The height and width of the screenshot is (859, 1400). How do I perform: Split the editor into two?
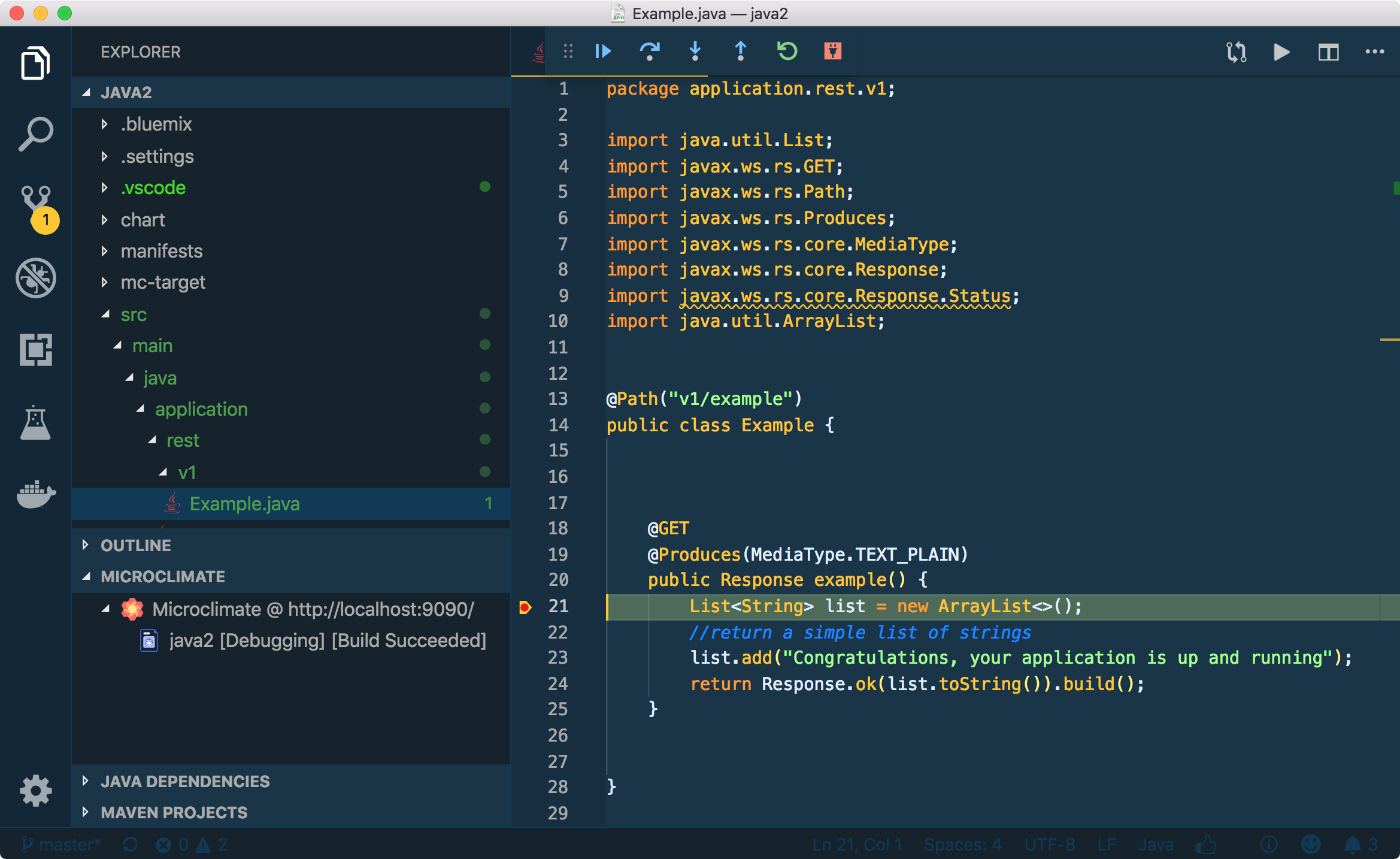click(x=1328, y=52)
